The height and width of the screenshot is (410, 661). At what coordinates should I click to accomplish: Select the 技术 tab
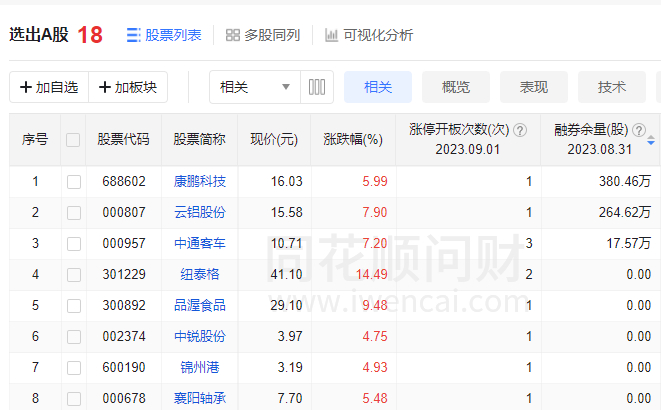(x=612, y=87)
